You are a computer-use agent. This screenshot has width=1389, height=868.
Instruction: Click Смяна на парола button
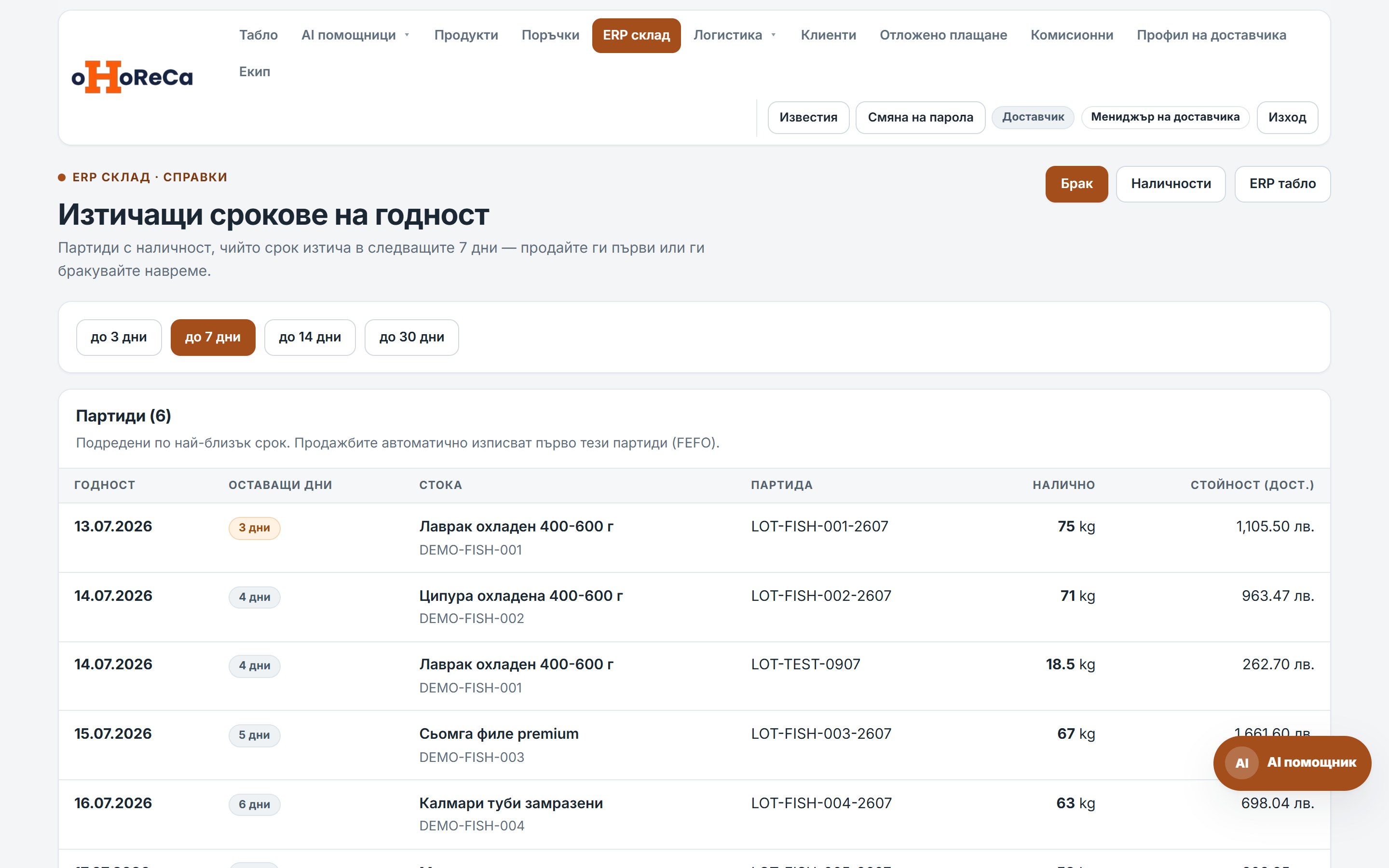[920, 117]
